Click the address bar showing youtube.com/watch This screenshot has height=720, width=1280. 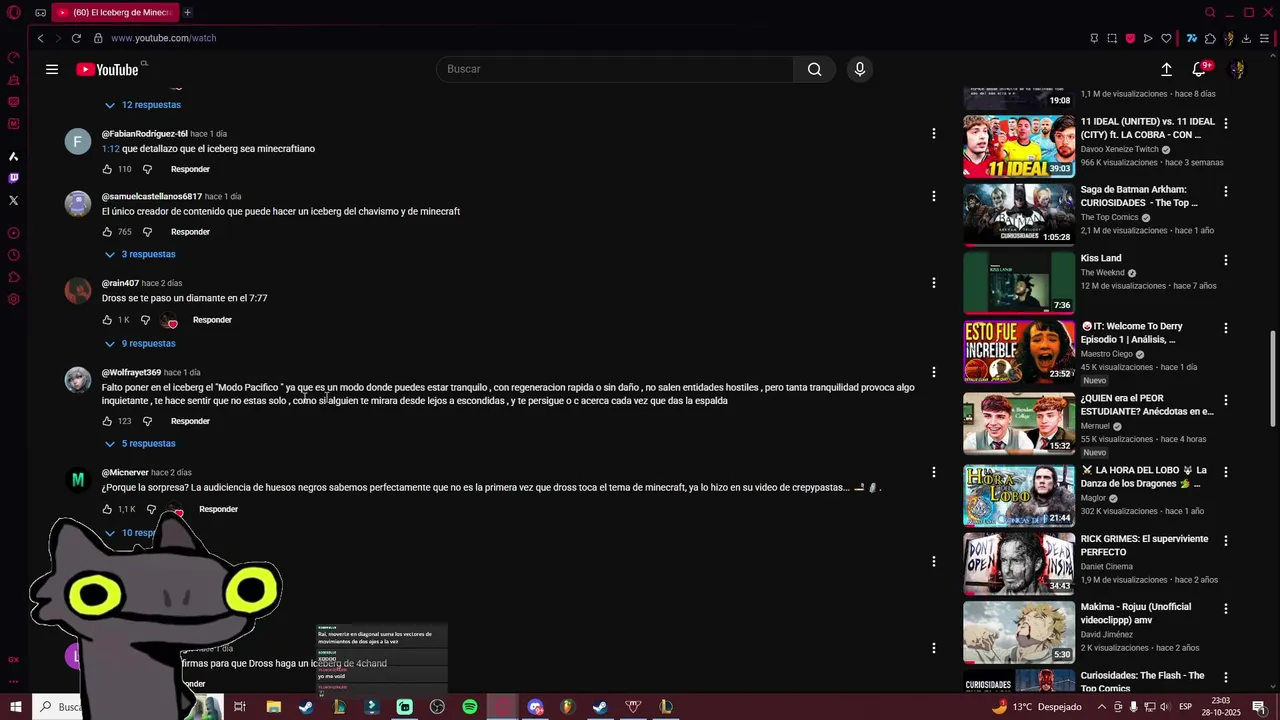163,38
